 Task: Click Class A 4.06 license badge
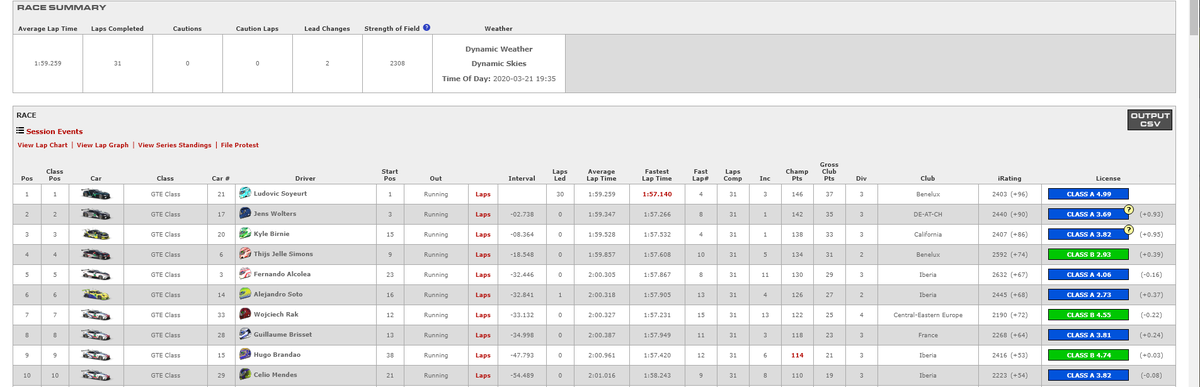point(1088,274)
